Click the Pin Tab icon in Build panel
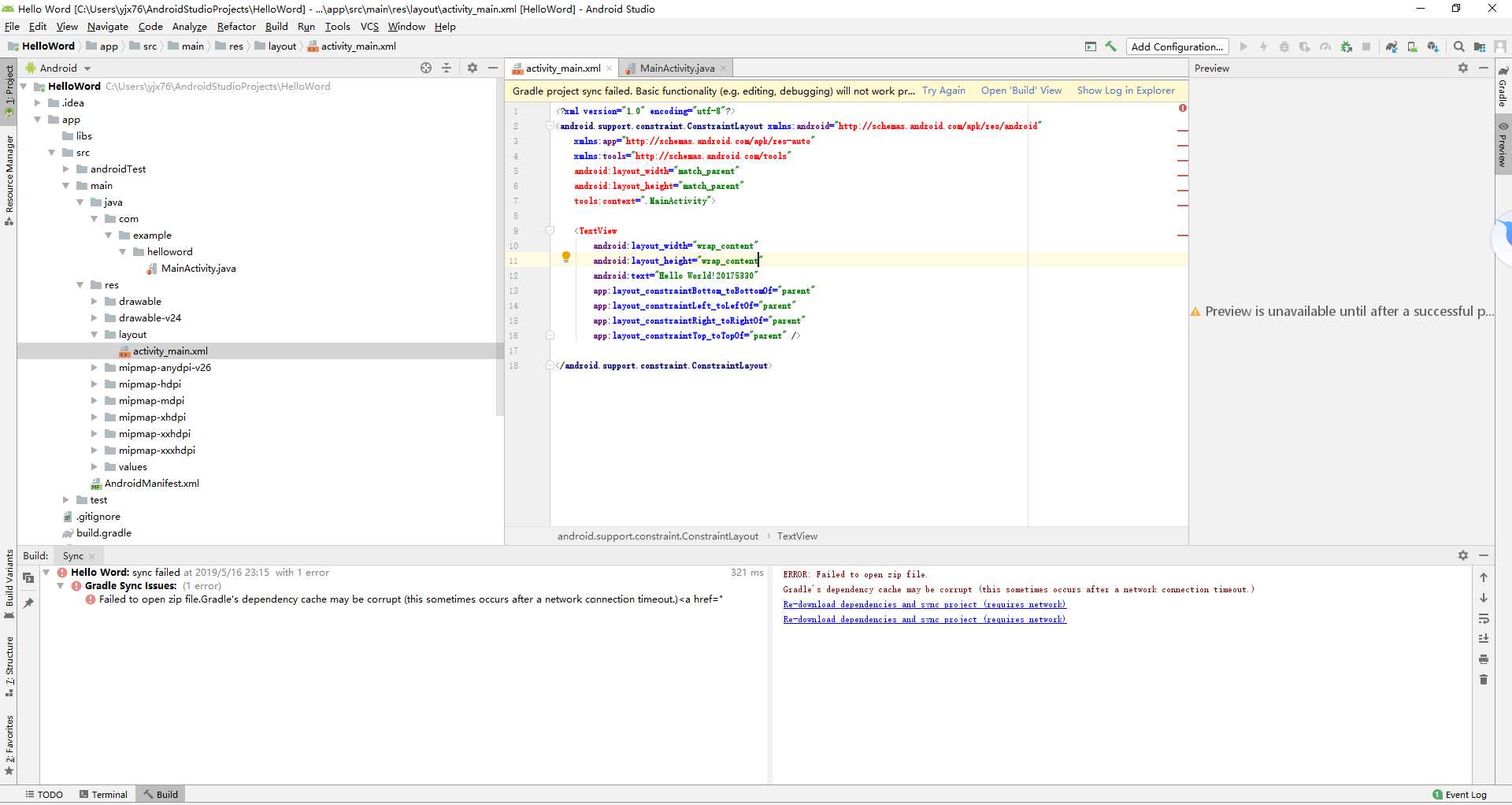This screenshot has height=805, width=1512. click(x=28, y=603)
